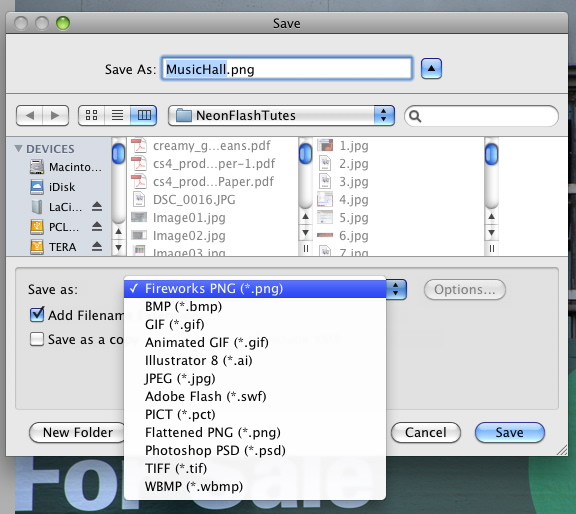This screenshot has width=576, height=514.
Task: Choose WBMP (*.wbmp) format
Action: (255, 486)
